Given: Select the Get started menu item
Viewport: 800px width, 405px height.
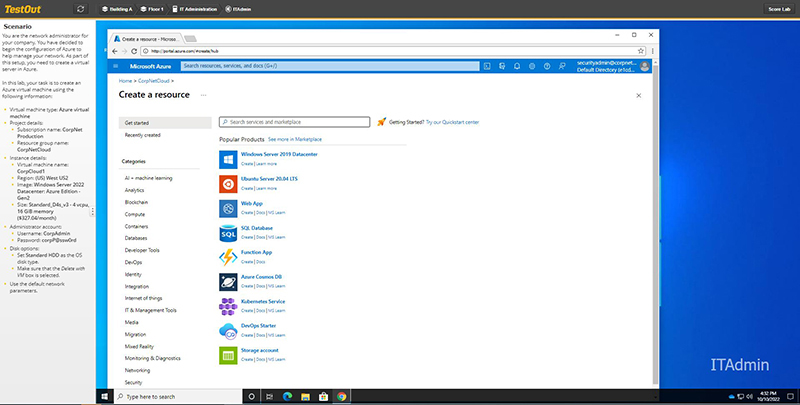Looking at the screenshot, I should 165,123.
